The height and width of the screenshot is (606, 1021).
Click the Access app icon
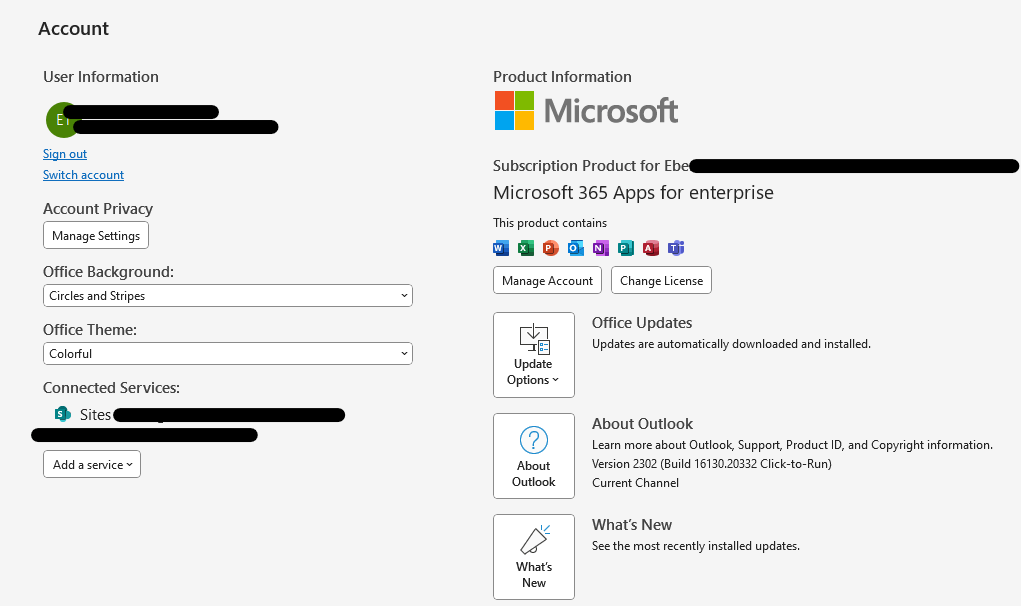tap(650, 248)
